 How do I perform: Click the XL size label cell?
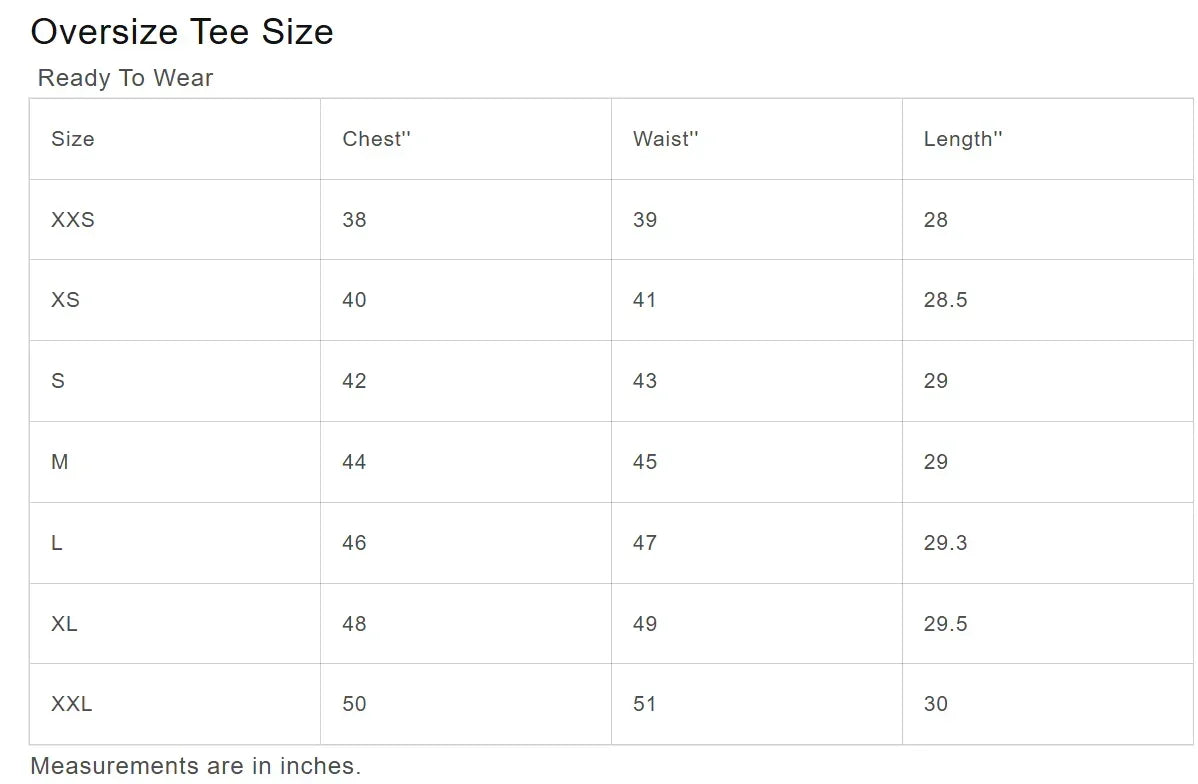pos(64,624)
